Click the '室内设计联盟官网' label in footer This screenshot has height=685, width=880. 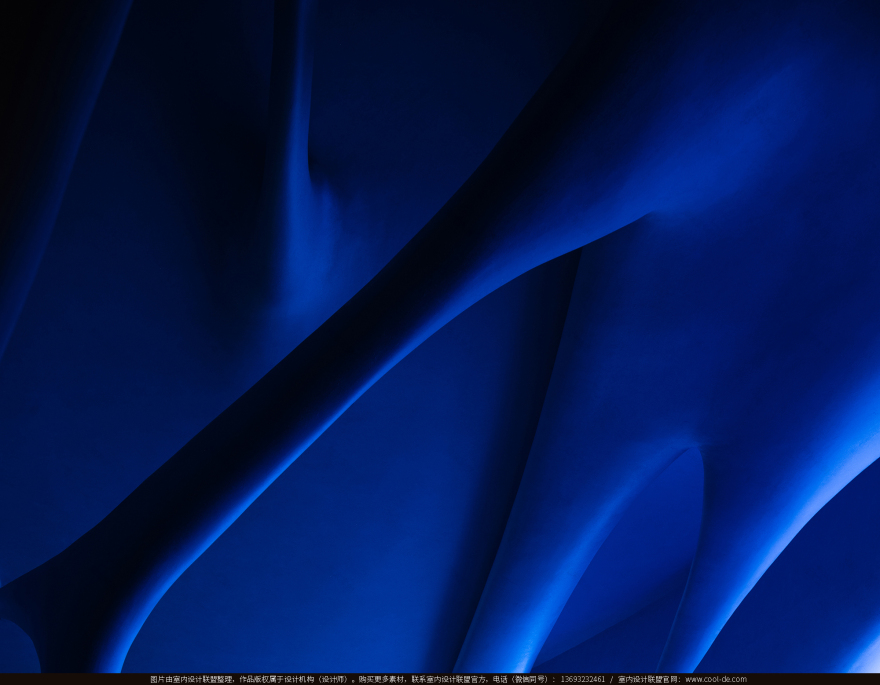coord(648,679)
